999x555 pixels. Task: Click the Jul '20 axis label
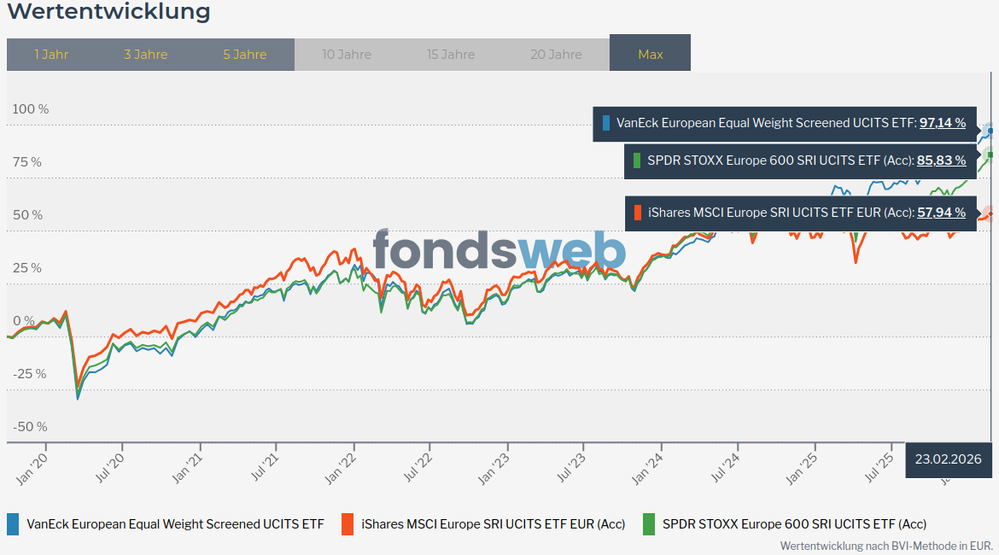click(109, 468)
